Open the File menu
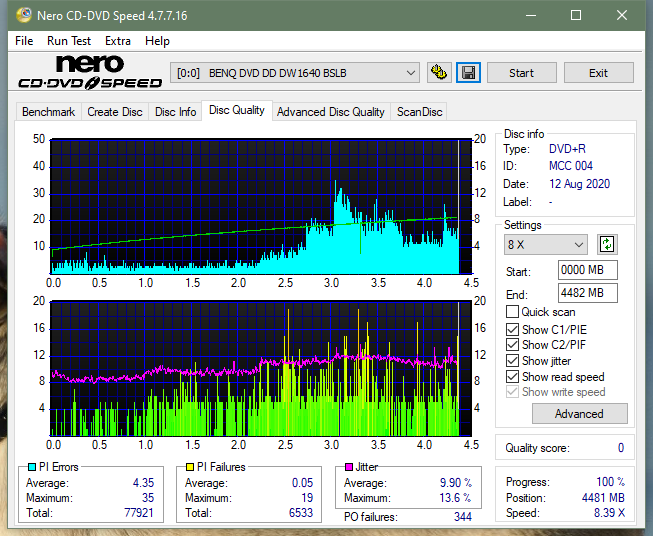 [x=24, y=41]
